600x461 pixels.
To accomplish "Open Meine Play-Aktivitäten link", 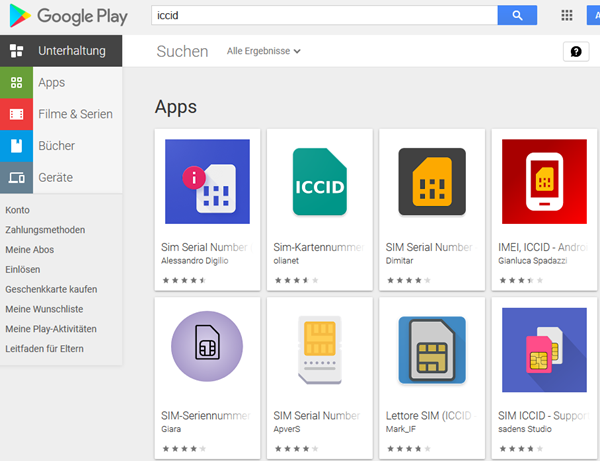I will (51, 329).
